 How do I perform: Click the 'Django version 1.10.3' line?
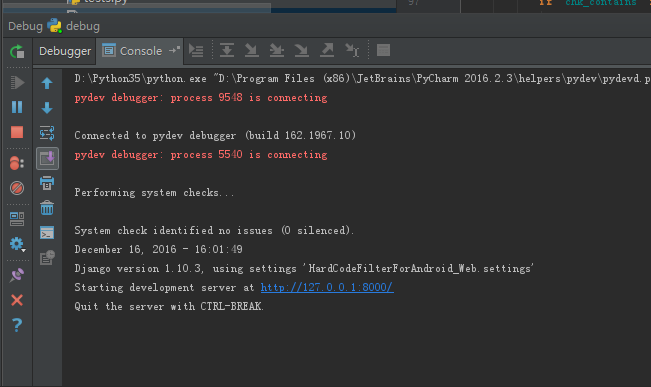click(x=304, y=269)
